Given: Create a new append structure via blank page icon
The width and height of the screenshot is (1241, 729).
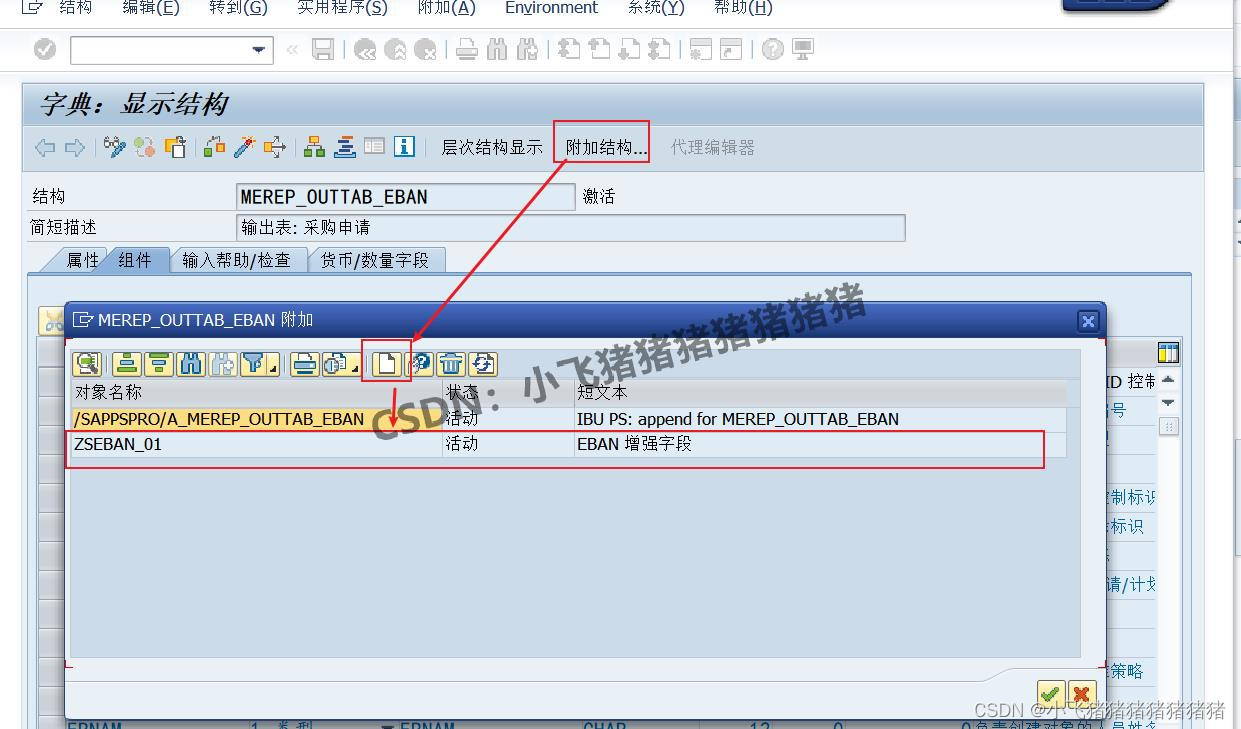Looking at the screenshot, I should [x=387, y=364].
